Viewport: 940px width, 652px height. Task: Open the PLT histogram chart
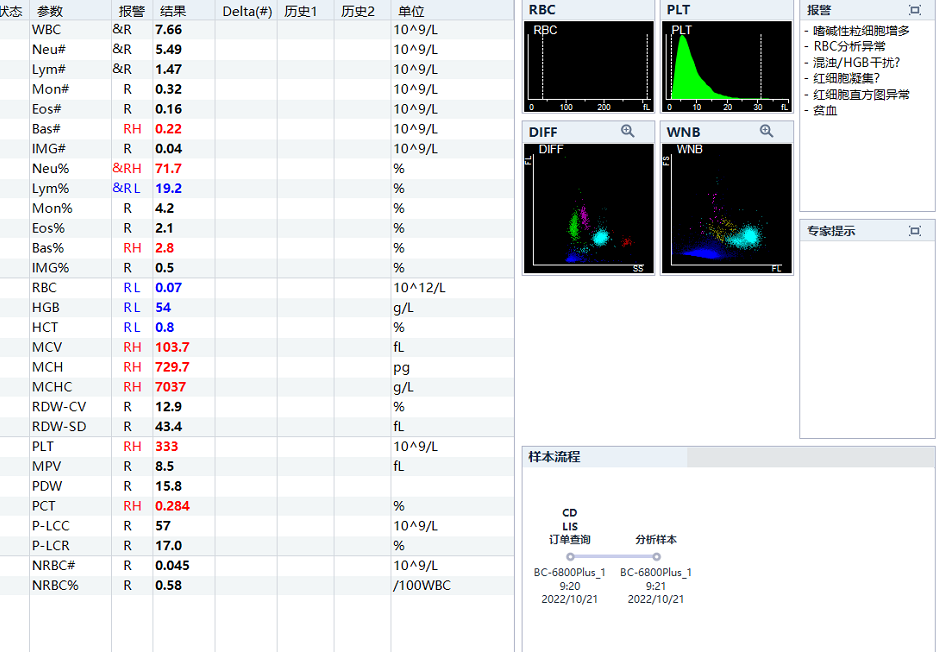click(x=727, y=67)
